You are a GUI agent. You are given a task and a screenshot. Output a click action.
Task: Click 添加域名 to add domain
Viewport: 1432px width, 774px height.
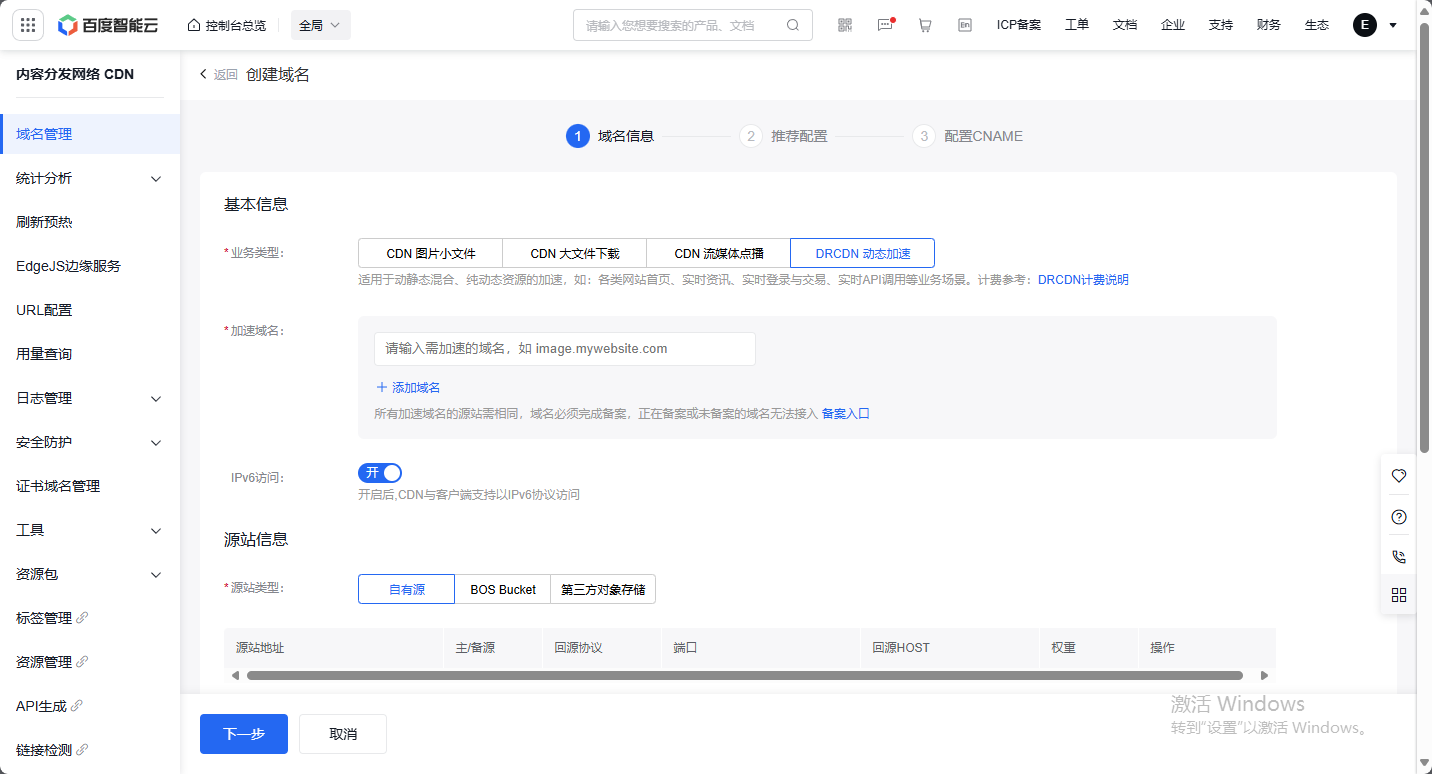point(408,387)
